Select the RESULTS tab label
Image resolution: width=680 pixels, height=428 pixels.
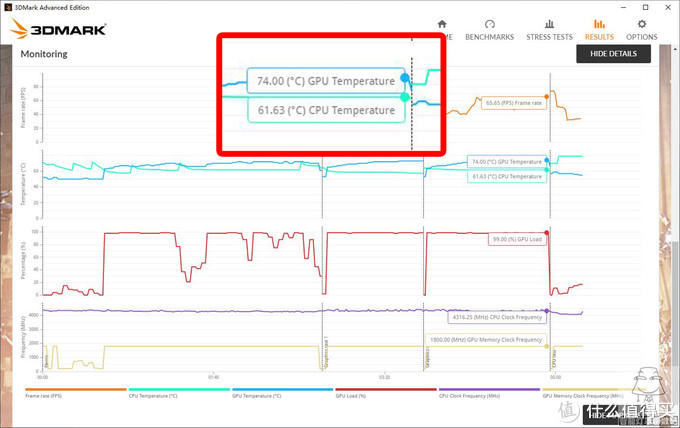tap(599, 37)
